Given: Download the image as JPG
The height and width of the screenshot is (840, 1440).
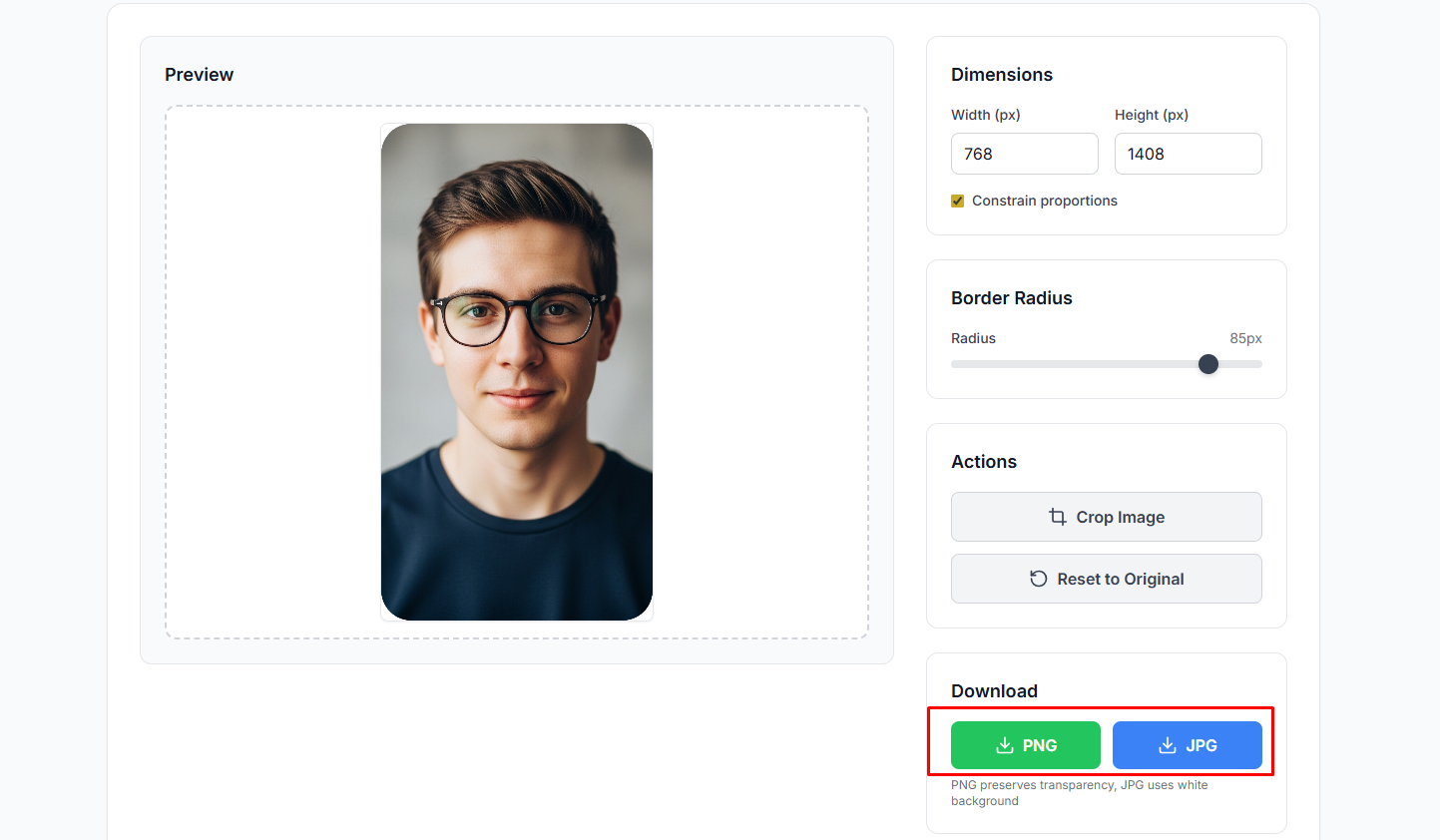Looking at the screenshot, I should tap(1188, 745).
